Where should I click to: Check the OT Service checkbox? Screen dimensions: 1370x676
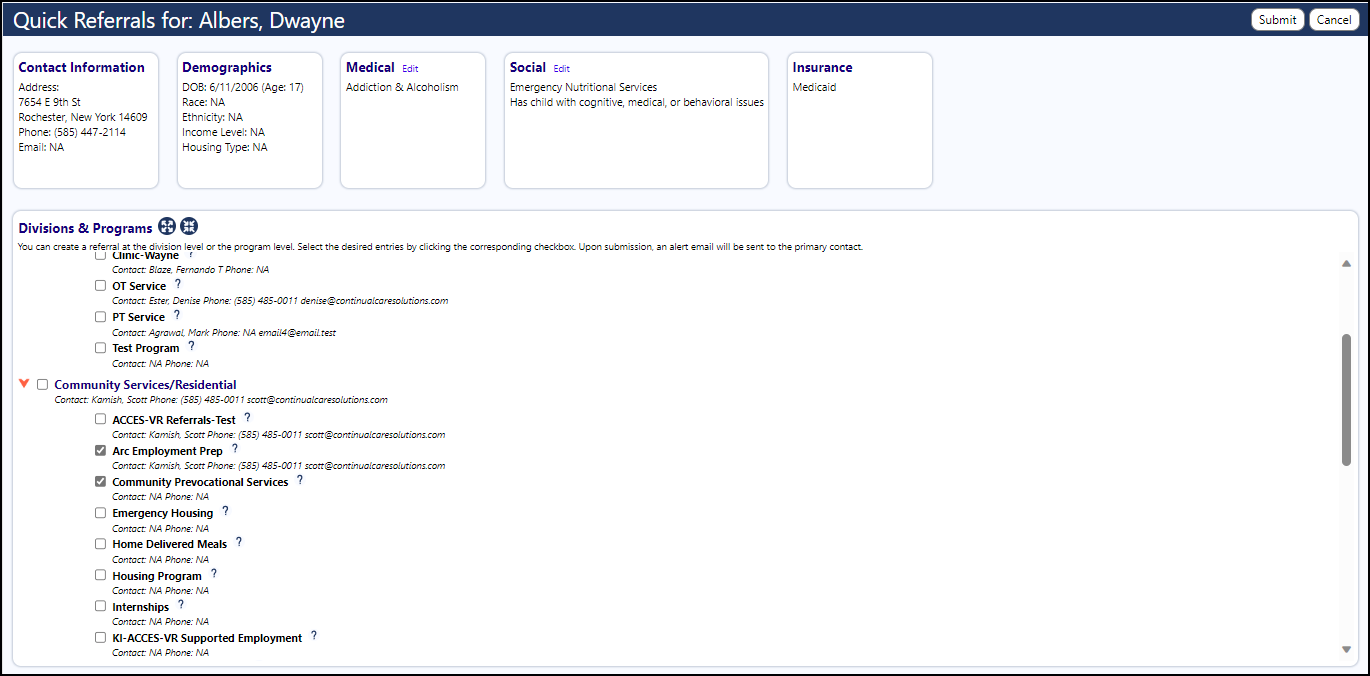[100, 286]
